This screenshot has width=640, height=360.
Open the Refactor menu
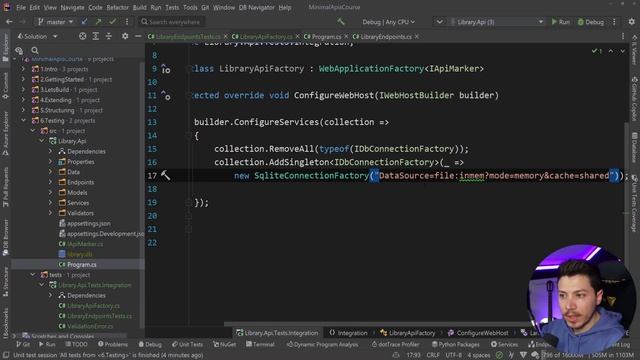coord(118,7)
